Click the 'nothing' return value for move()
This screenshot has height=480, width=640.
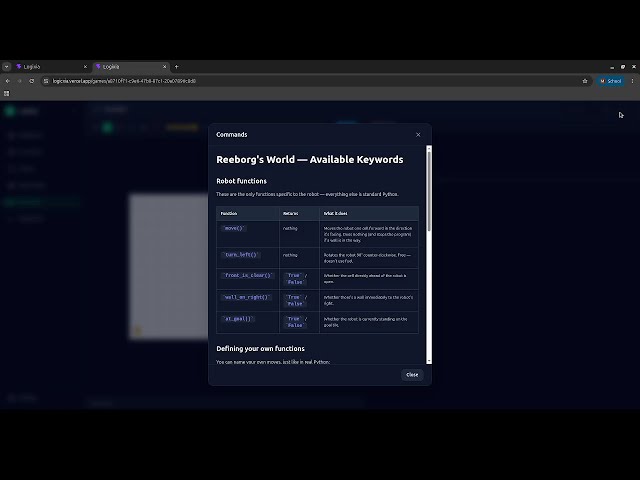click(290, 229)
